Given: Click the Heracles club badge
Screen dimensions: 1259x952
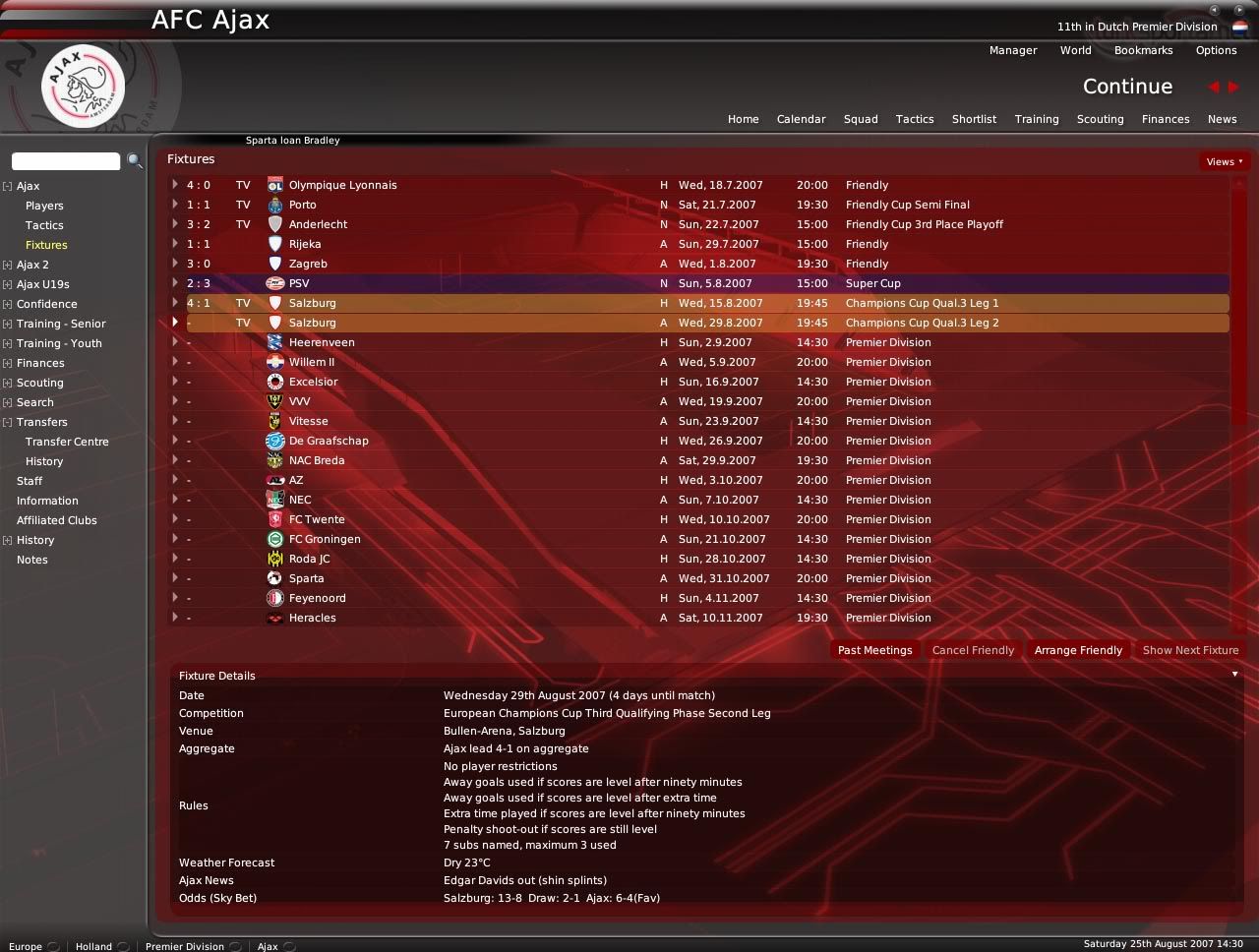Looking at the screenshot, I should coord(275,618).
